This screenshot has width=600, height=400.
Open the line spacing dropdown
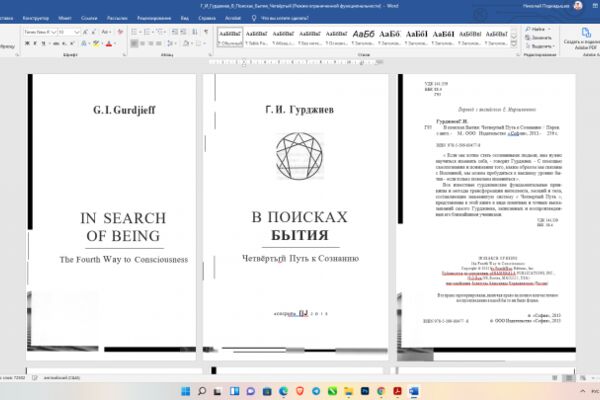click(x=171, y=44)
